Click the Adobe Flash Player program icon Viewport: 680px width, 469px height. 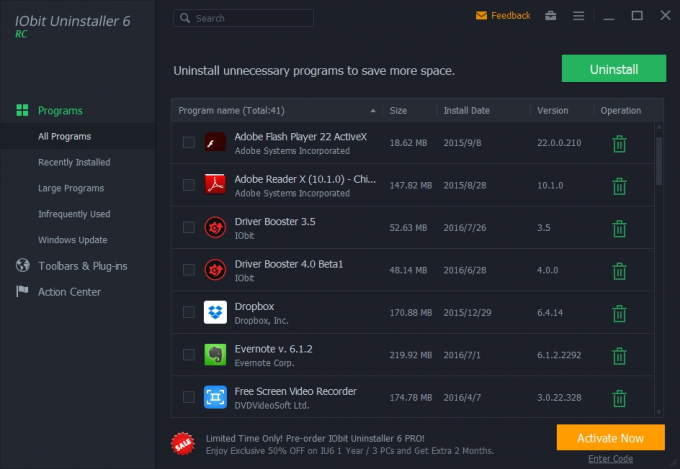215,142
